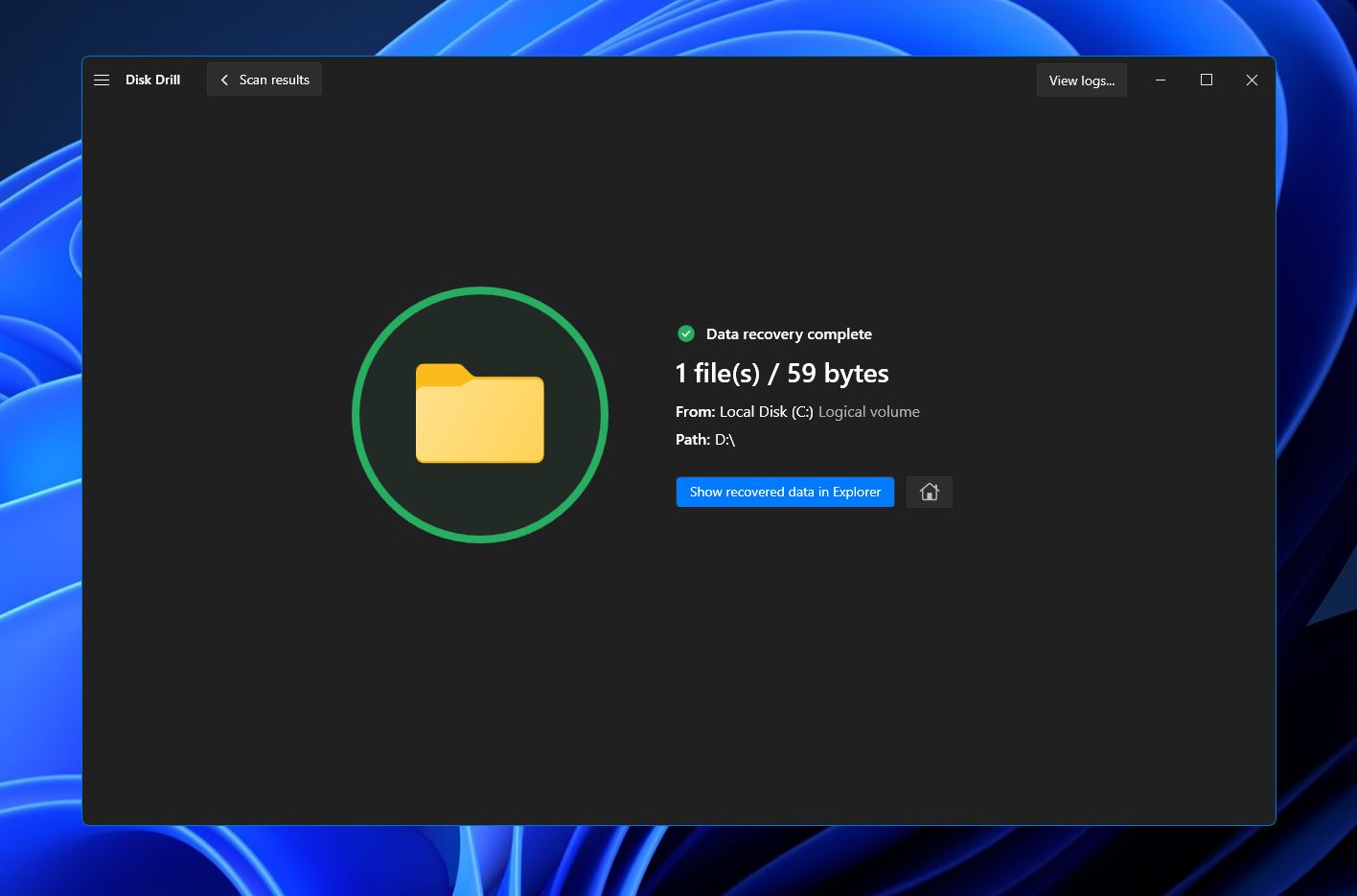Click the 1 file(s) / 59 bytes heading
Image resolution: width=1357 pixels, height=896 pixels.
(781, 374)
